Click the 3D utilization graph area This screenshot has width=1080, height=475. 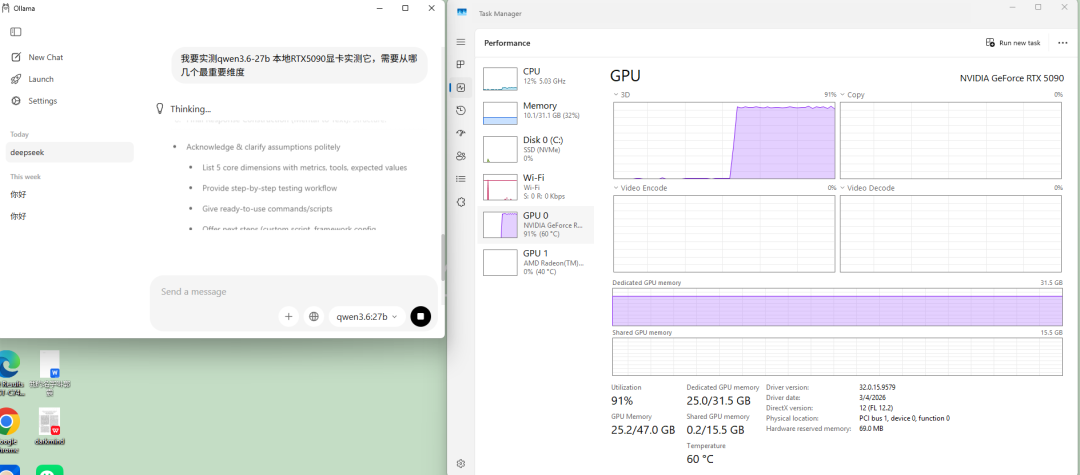pyautogui.click(x=724, y=140)
